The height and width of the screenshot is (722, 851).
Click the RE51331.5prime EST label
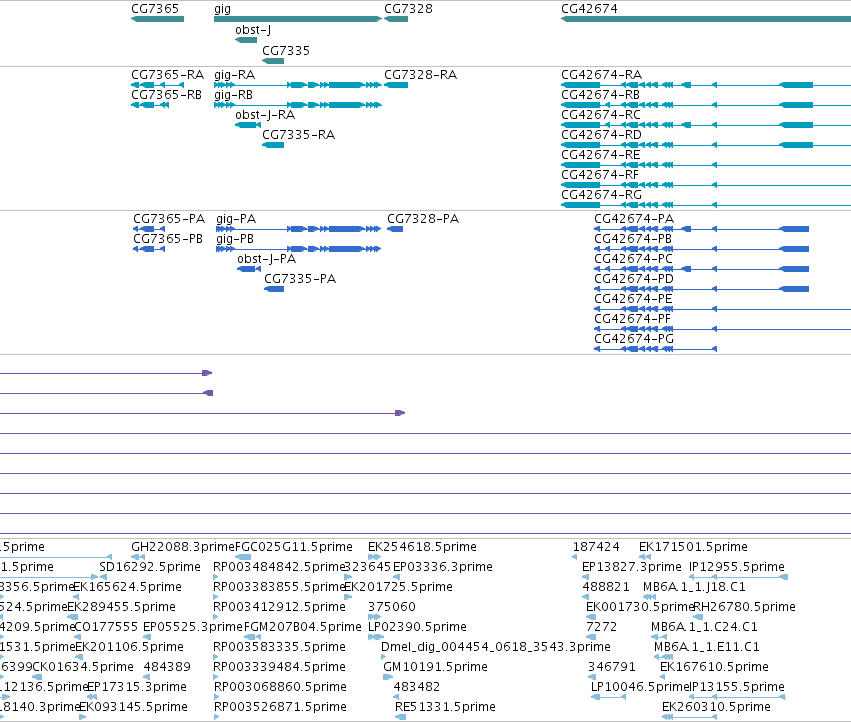[445, 707]
